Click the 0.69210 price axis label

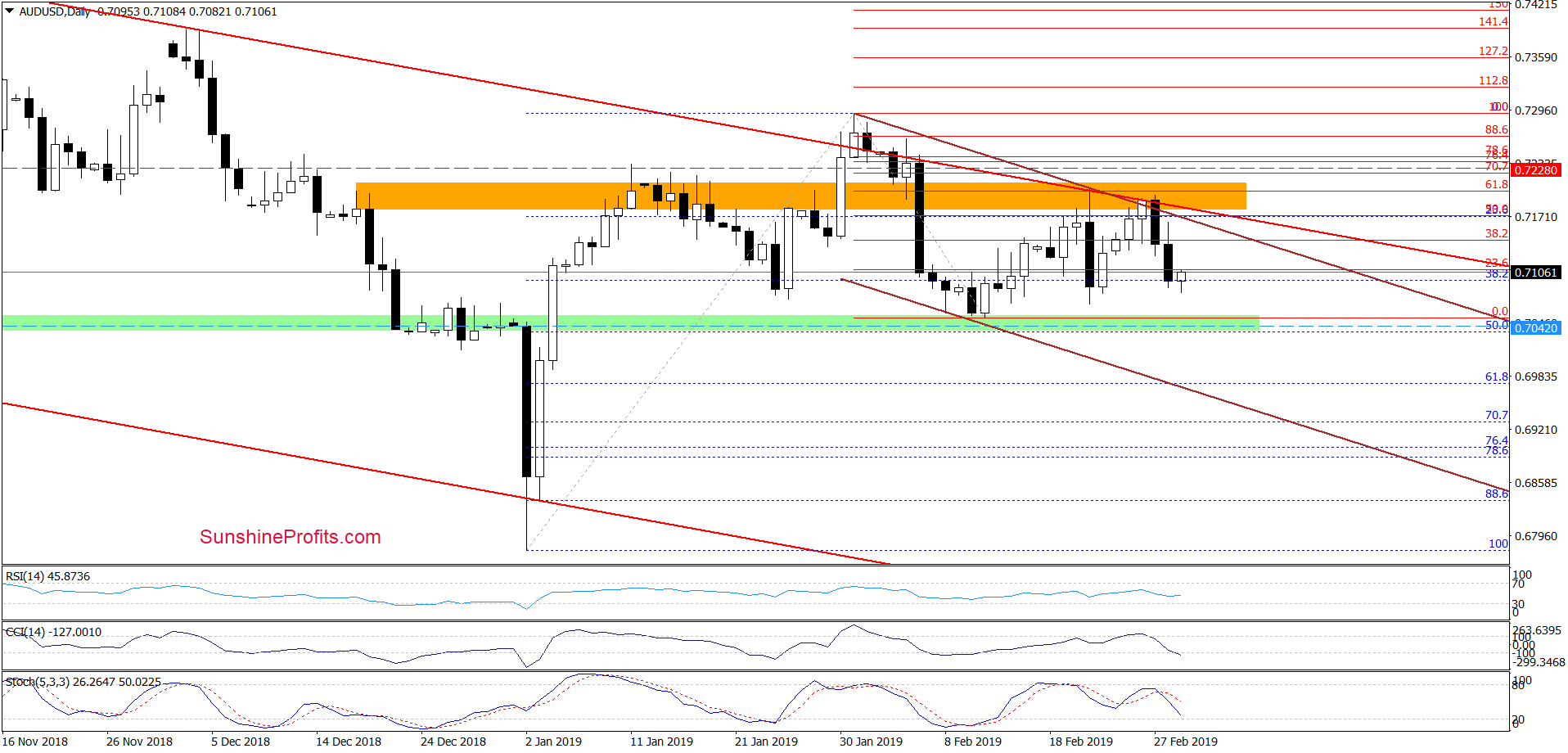click(1536, 430)
